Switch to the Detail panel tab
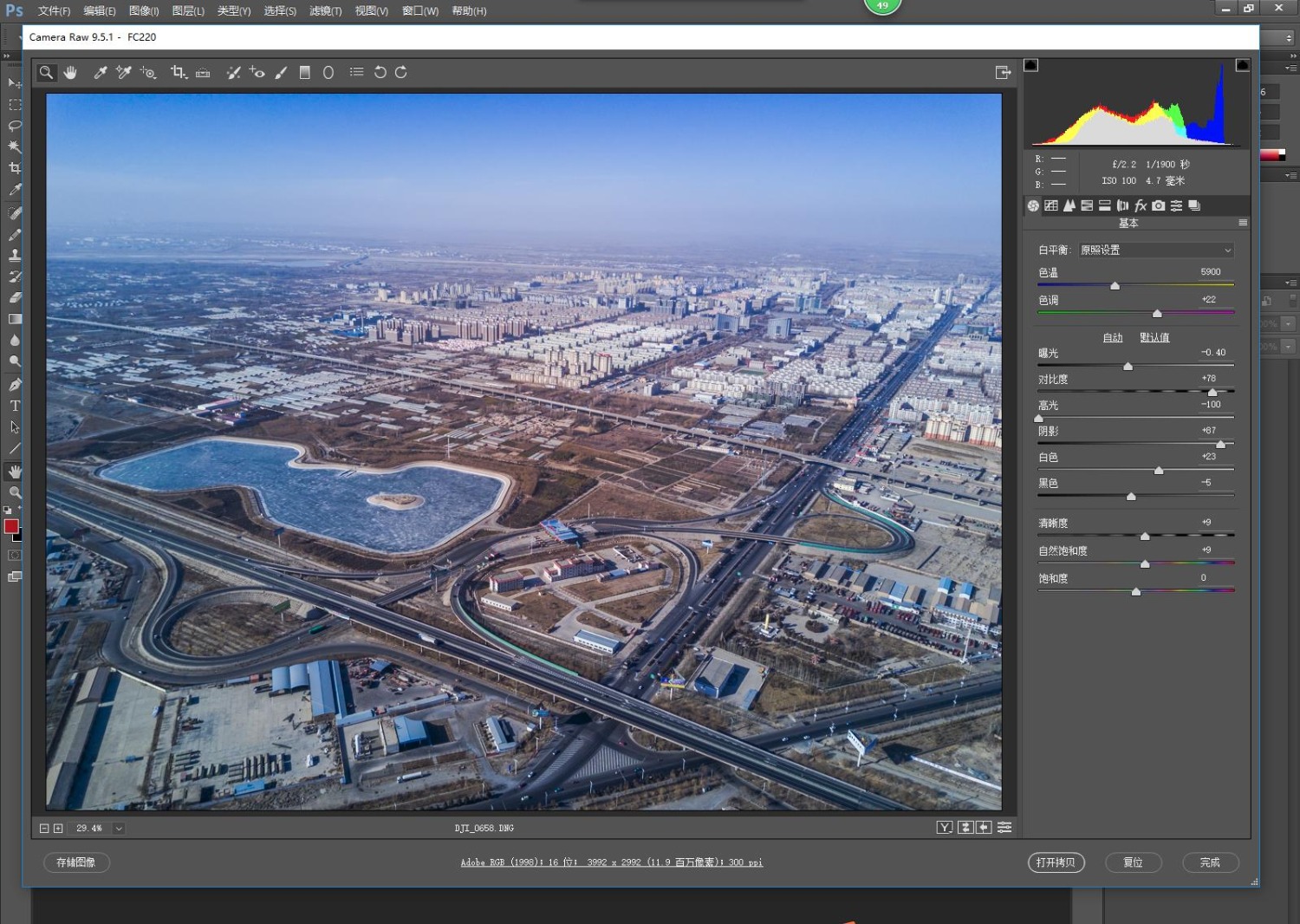Image resolution: width=1300 pixels, height=924 pixels. [x=1069, y=205]
